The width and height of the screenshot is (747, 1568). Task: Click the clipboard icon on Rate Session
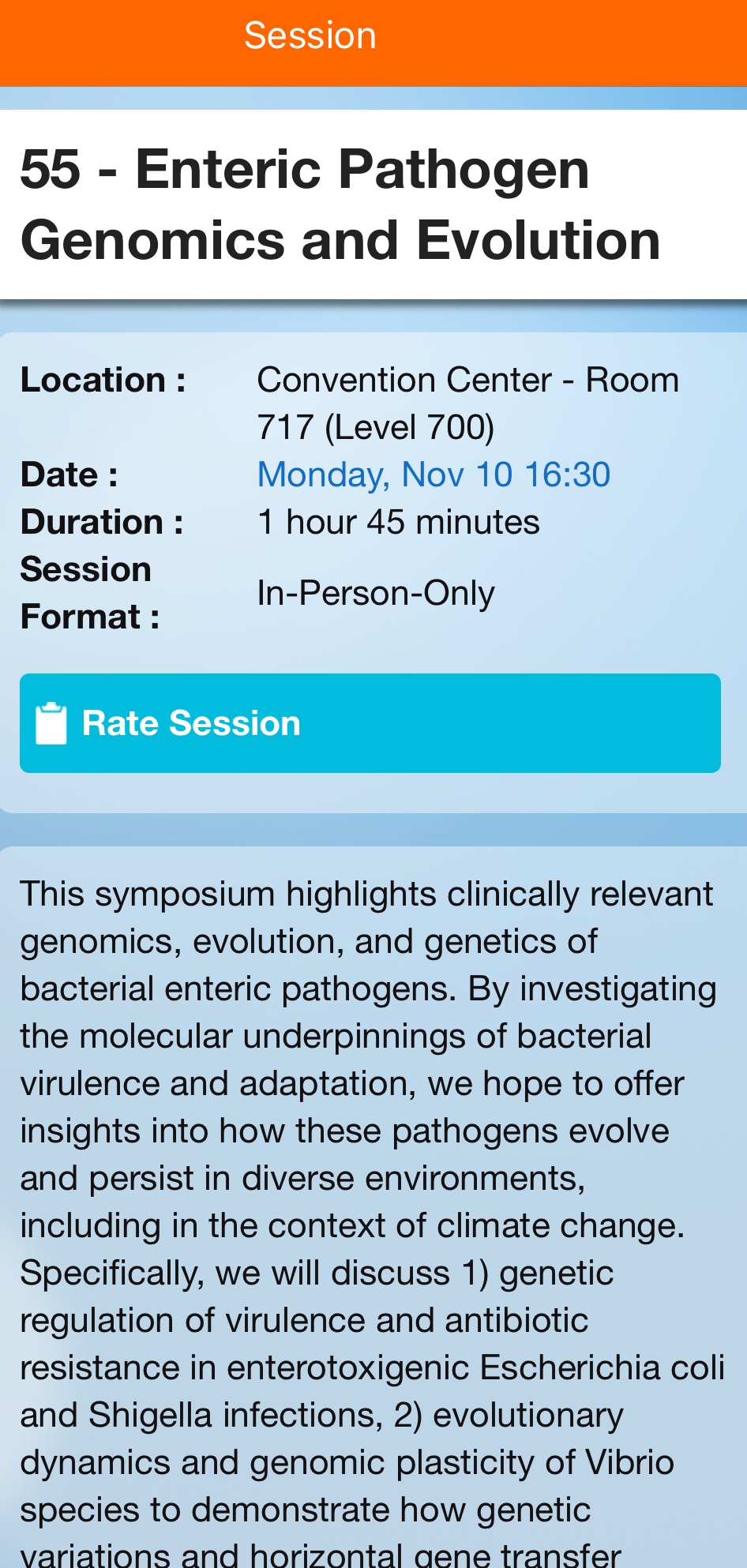coord(51,723)
